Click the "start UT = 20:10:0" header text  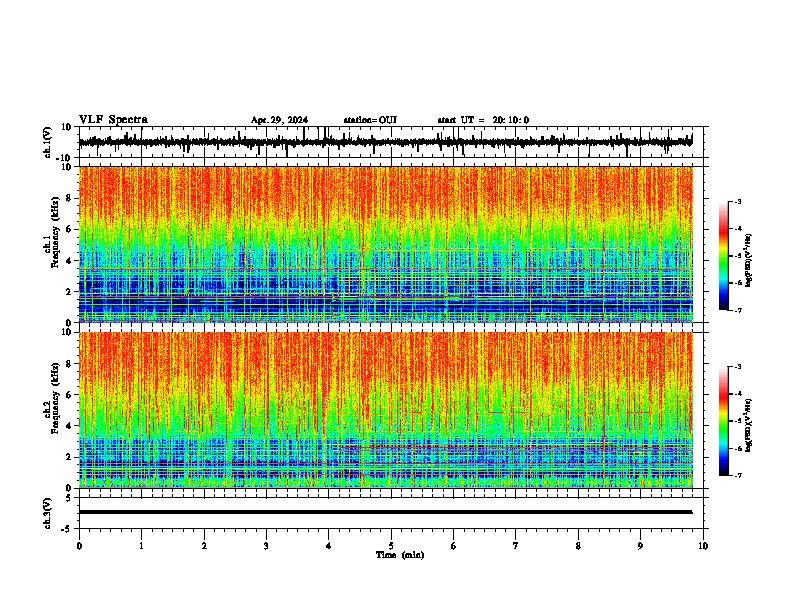click(483, 120)
